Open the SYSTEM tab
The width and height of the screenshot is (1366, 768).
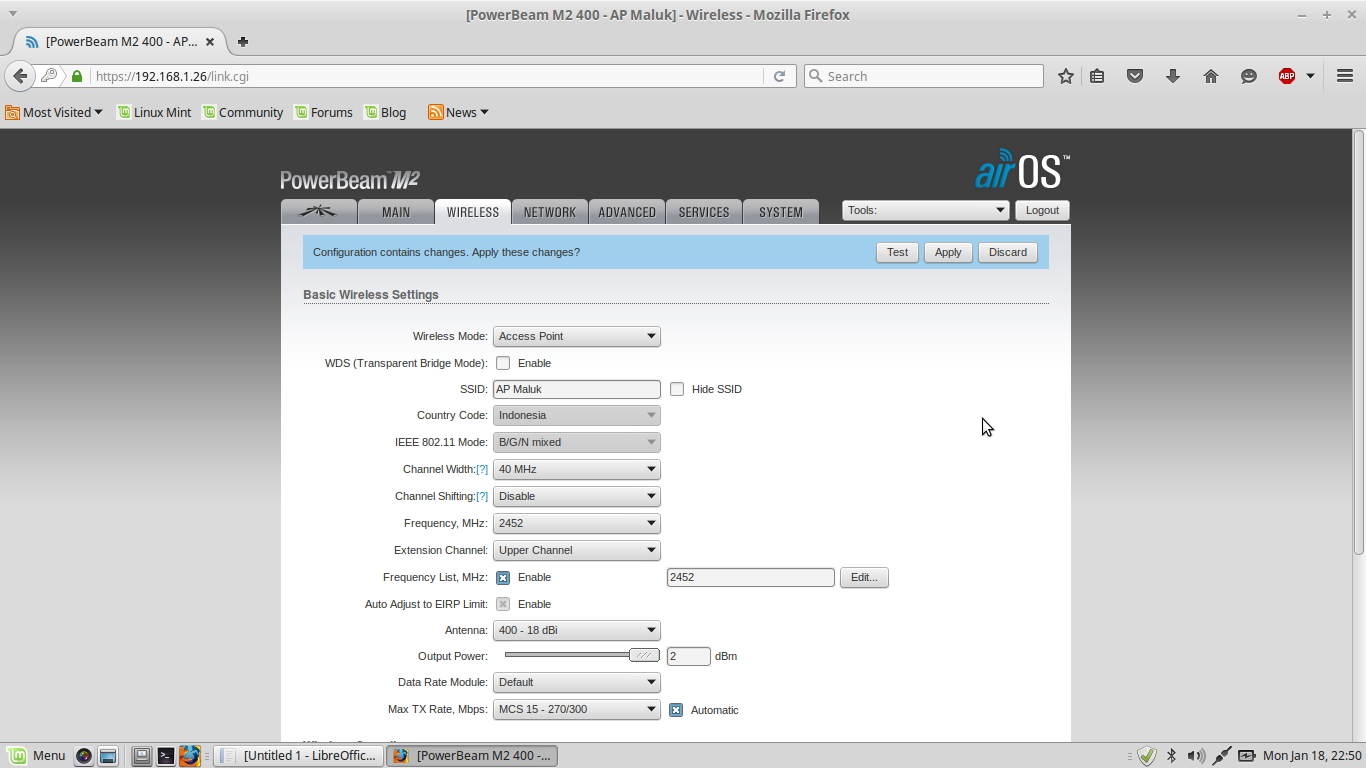[781, 211]
